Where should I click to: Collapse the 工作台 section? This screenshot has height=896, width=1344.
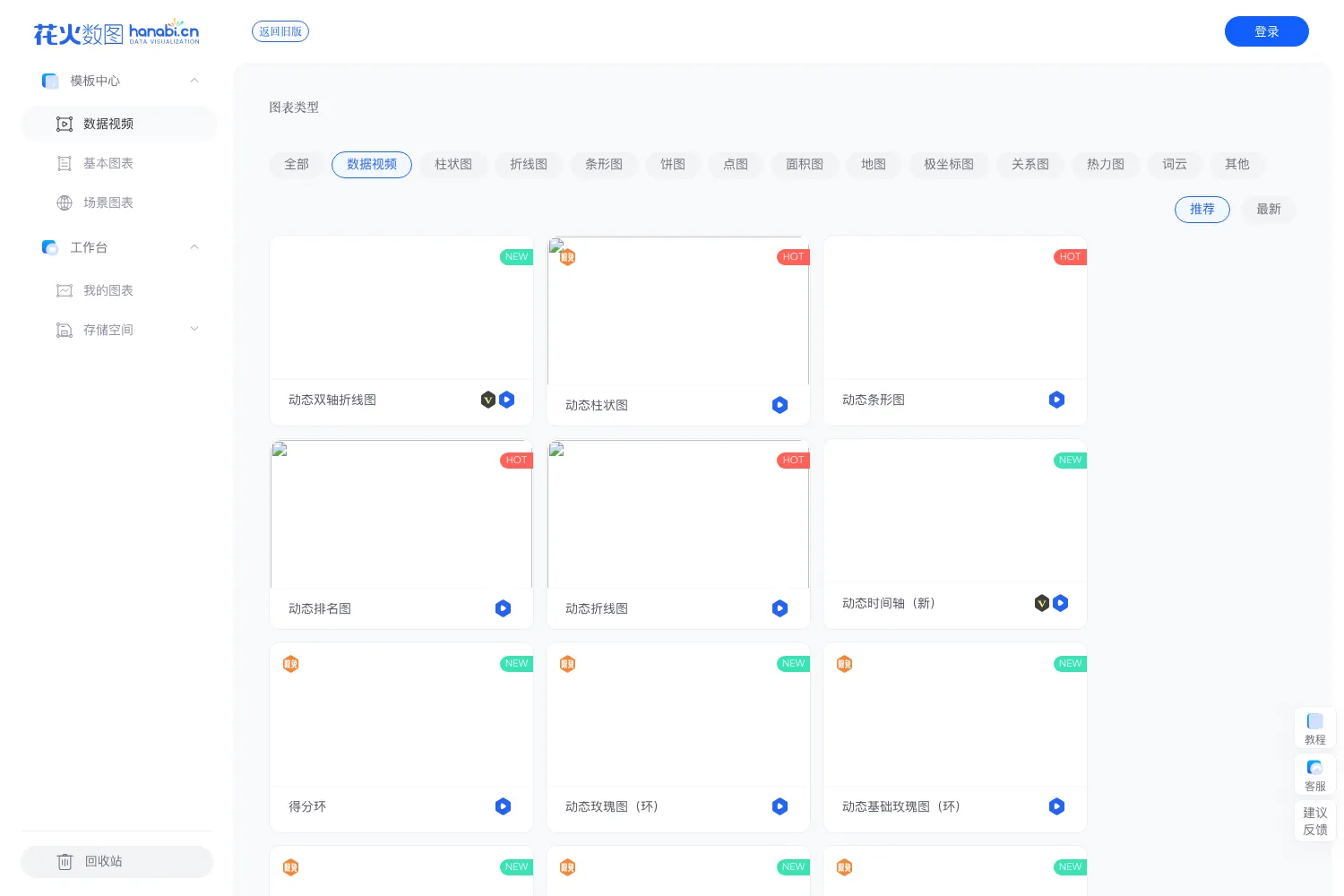[194, 247]
